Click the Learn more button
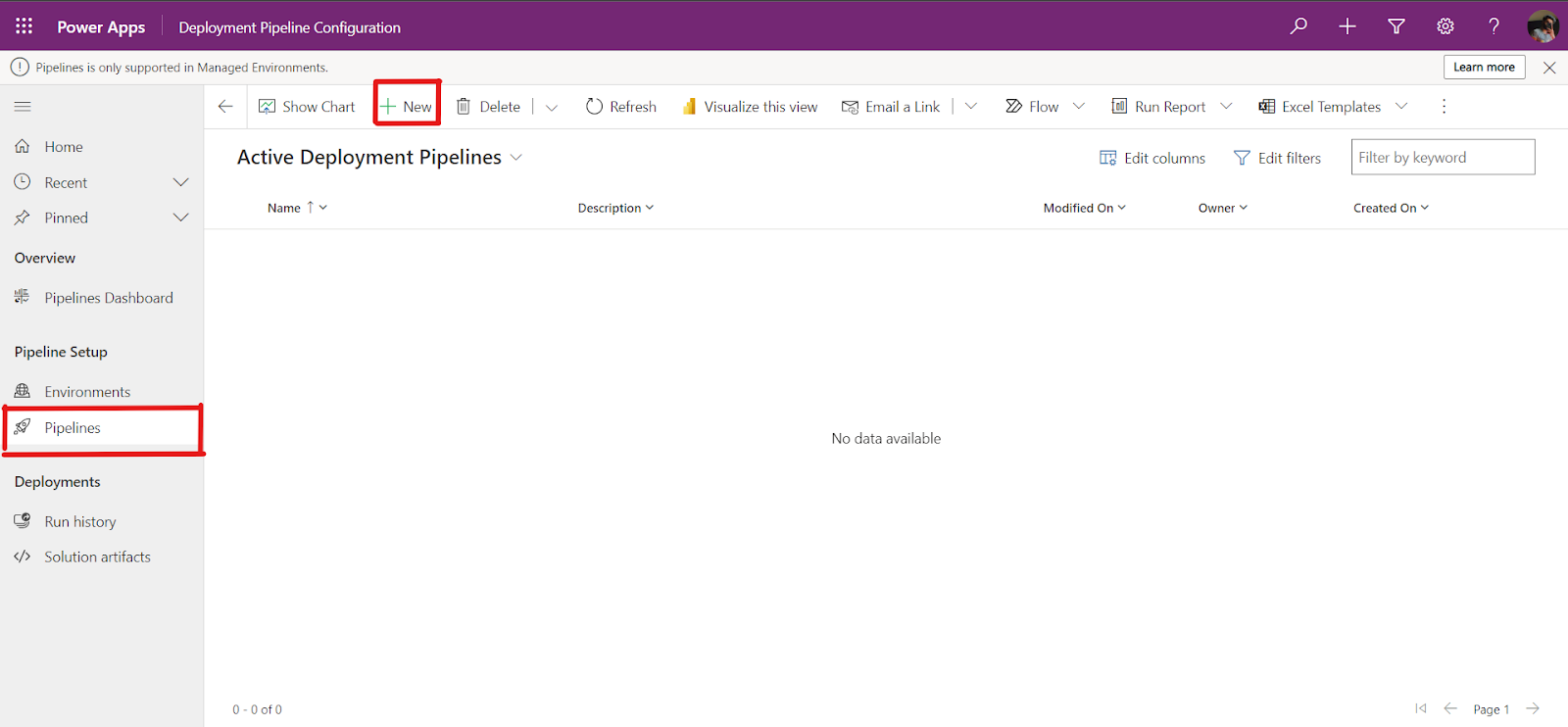Screen dimensions: 1568x727 point(1484,67)
